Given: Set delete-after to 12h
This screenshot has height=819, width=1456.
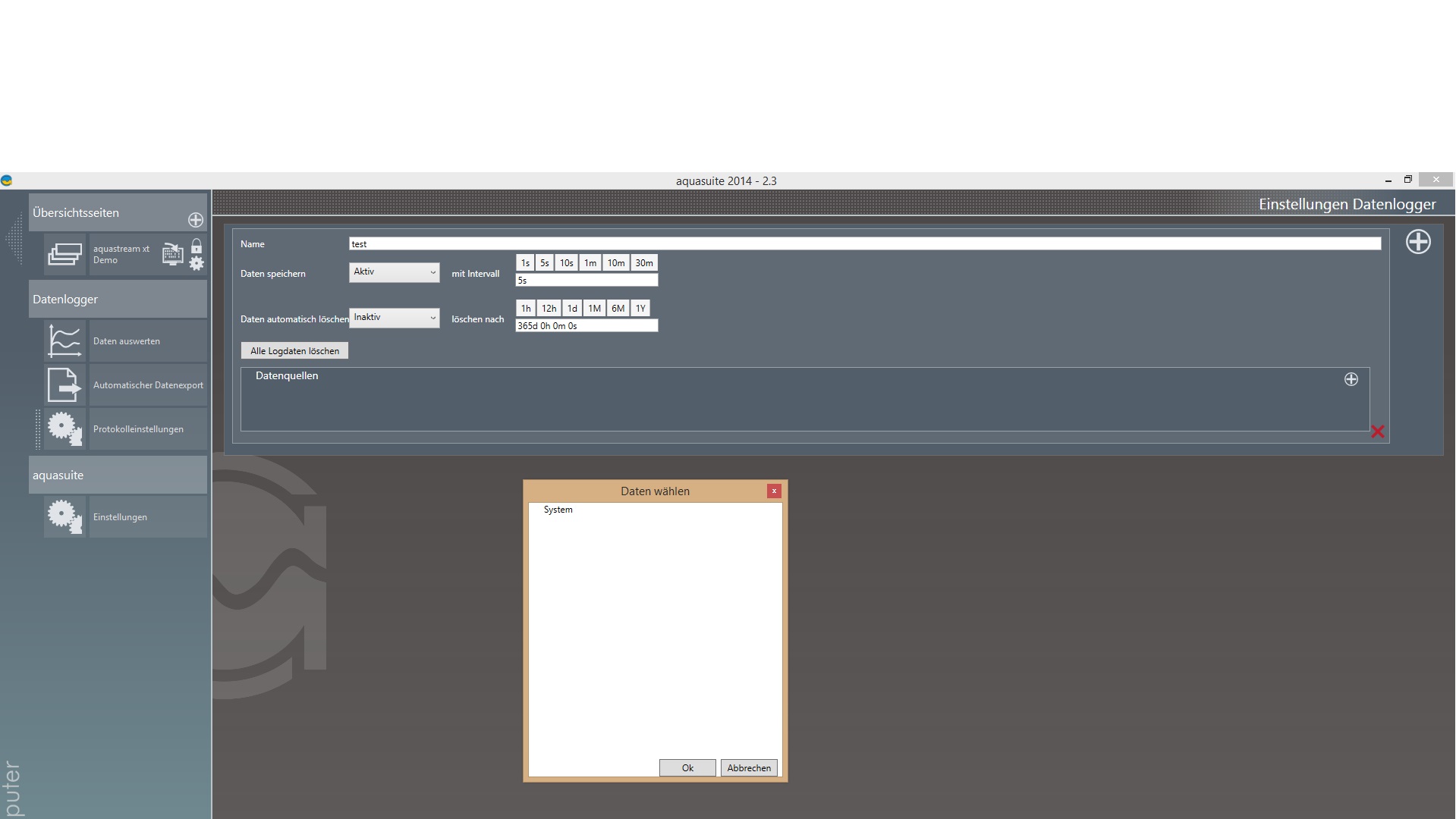Looking at the screenshot, I should (x=549, y=309).
